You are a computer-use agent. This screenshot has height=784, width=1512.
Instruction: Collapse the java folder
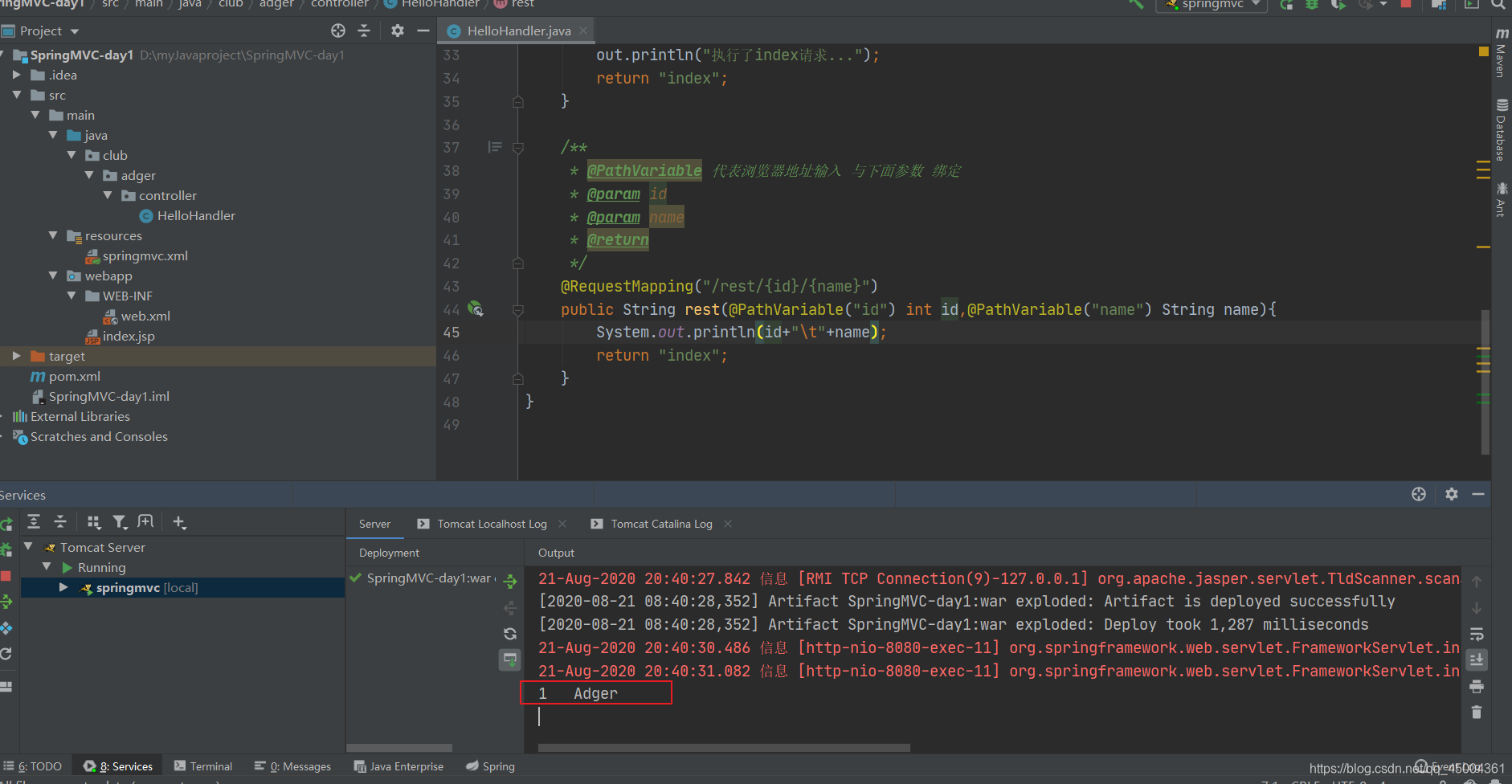point(53,135)
